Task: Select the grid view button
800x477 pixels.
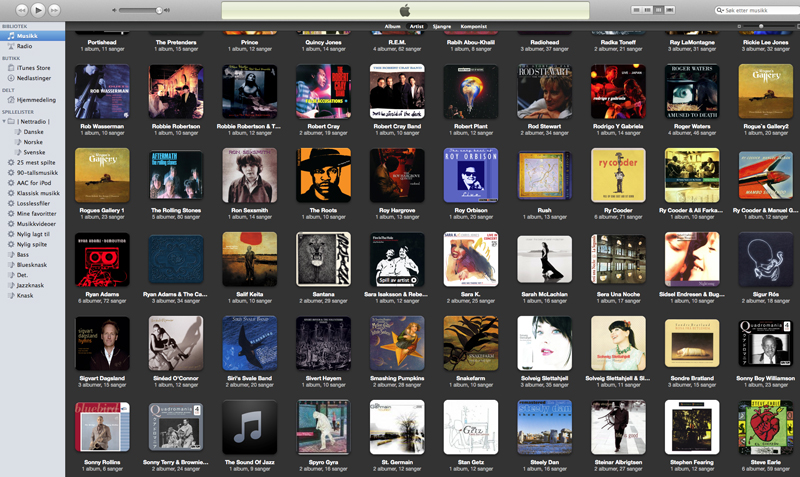Action: tap(658, 10)
